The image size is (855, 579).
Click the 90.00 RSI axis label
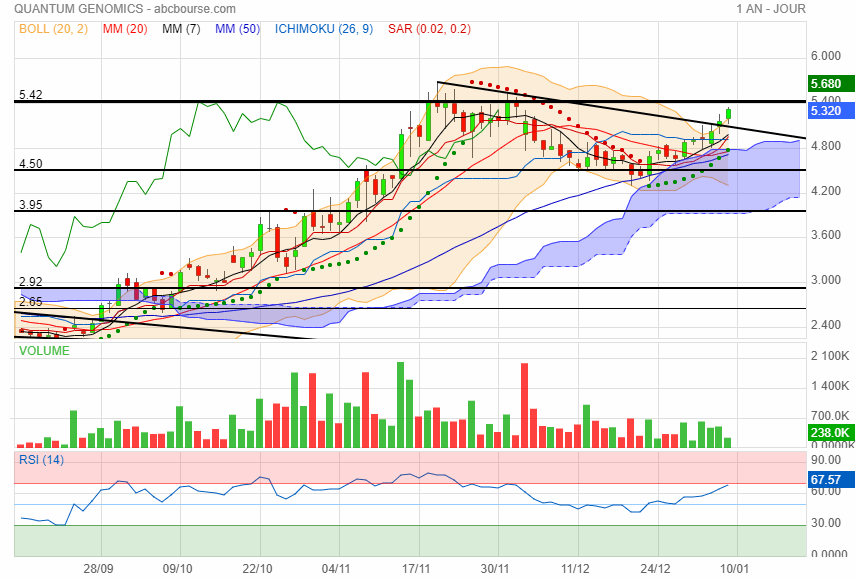pyautogui.click(x=826, y=460)
